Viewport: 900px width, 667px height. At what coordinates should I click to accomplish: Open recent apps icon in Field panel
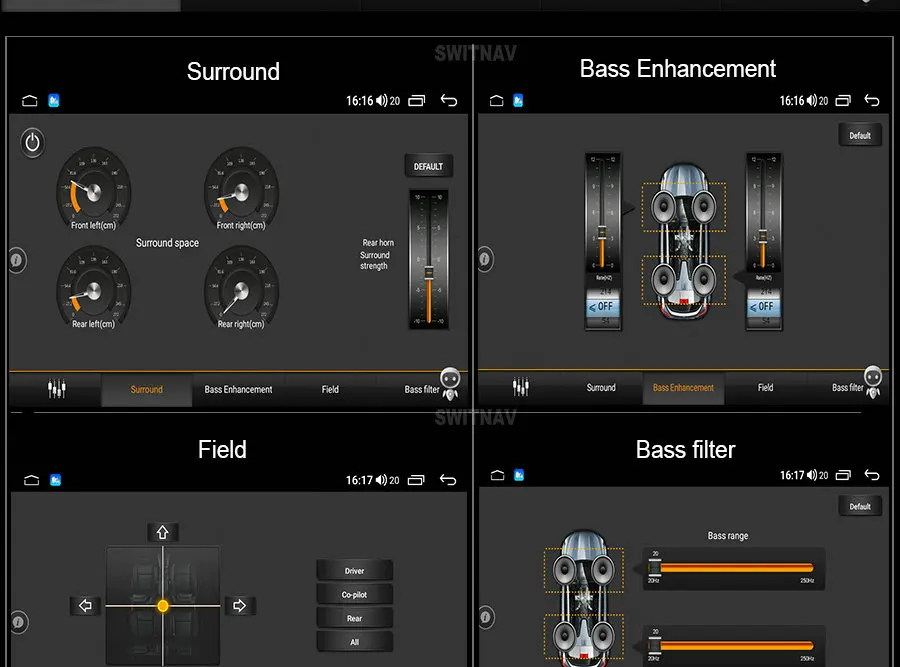pyautogui.click(x=416, y=480)
